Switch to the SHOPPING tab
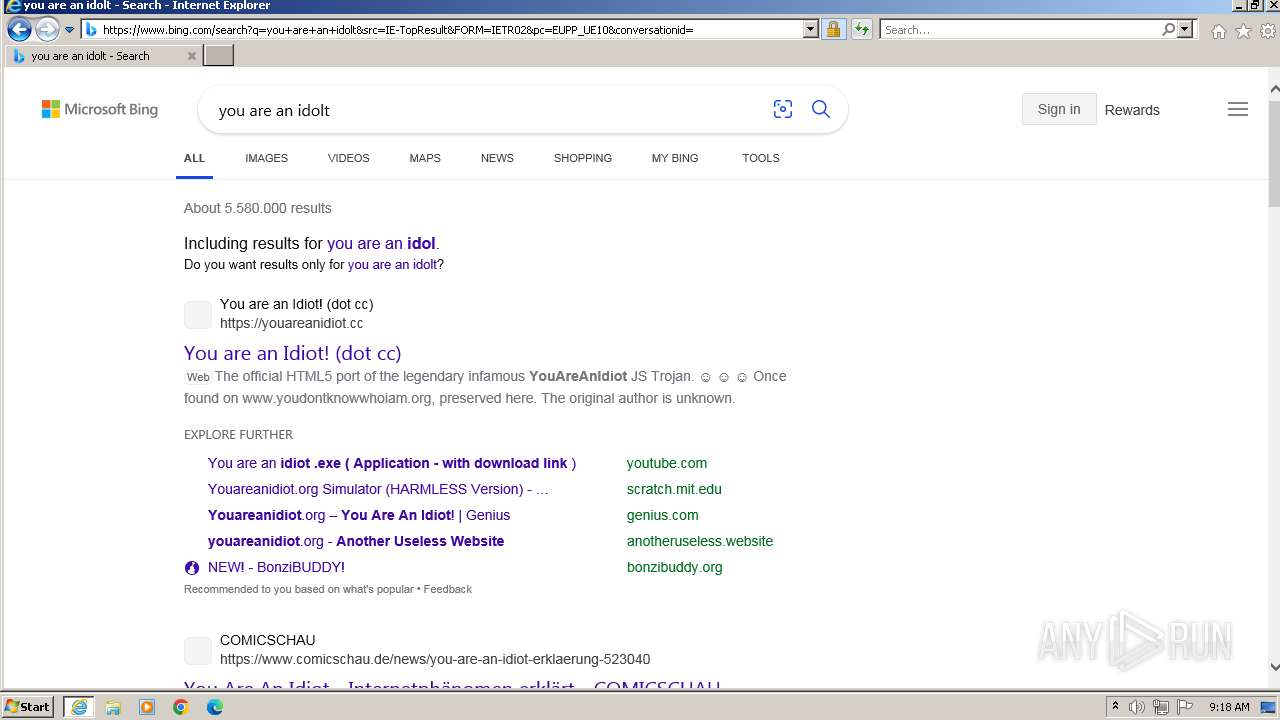This screenshot has height=720, width=1280. coord(583,158)
